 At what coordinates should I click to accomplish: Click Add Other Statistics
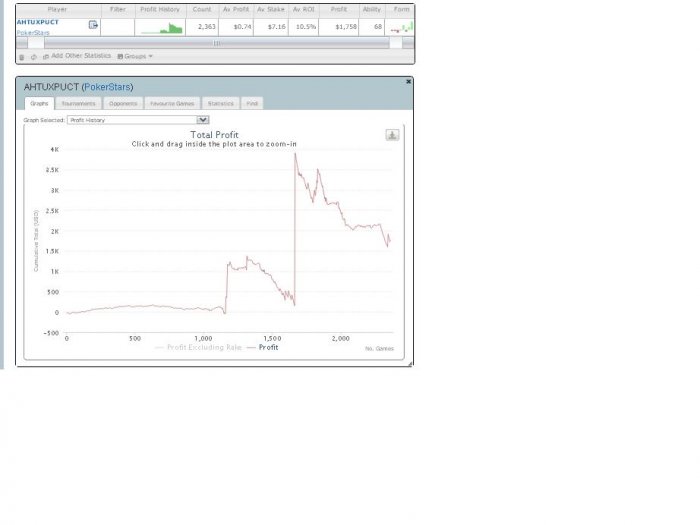[77, 56]
